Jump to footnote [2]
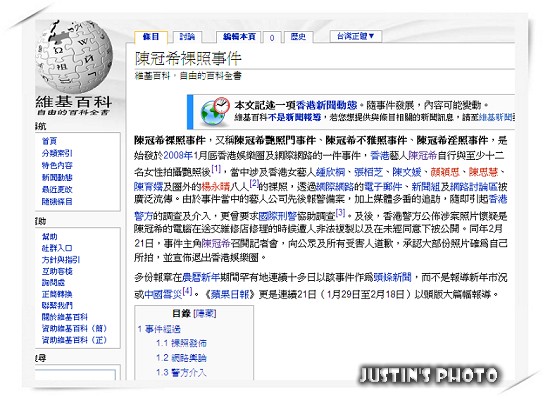Viewport: 550px width, 400px height. click(x=254, y=183)
